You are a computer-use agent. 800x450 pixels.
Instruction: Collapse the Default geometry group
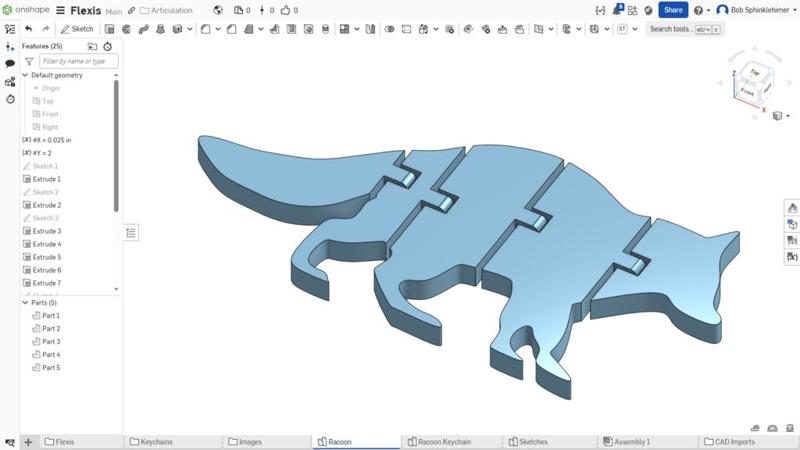26,75
